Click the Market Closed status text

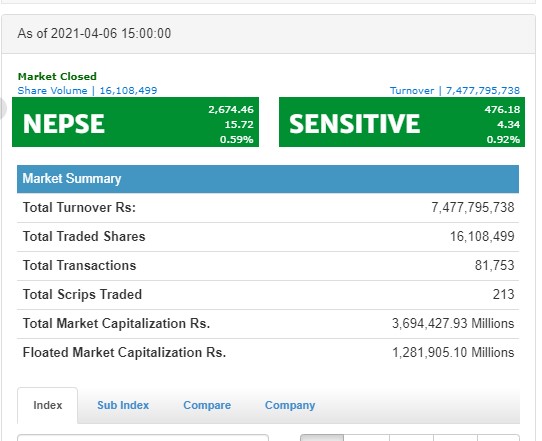[x=57, y=76]
